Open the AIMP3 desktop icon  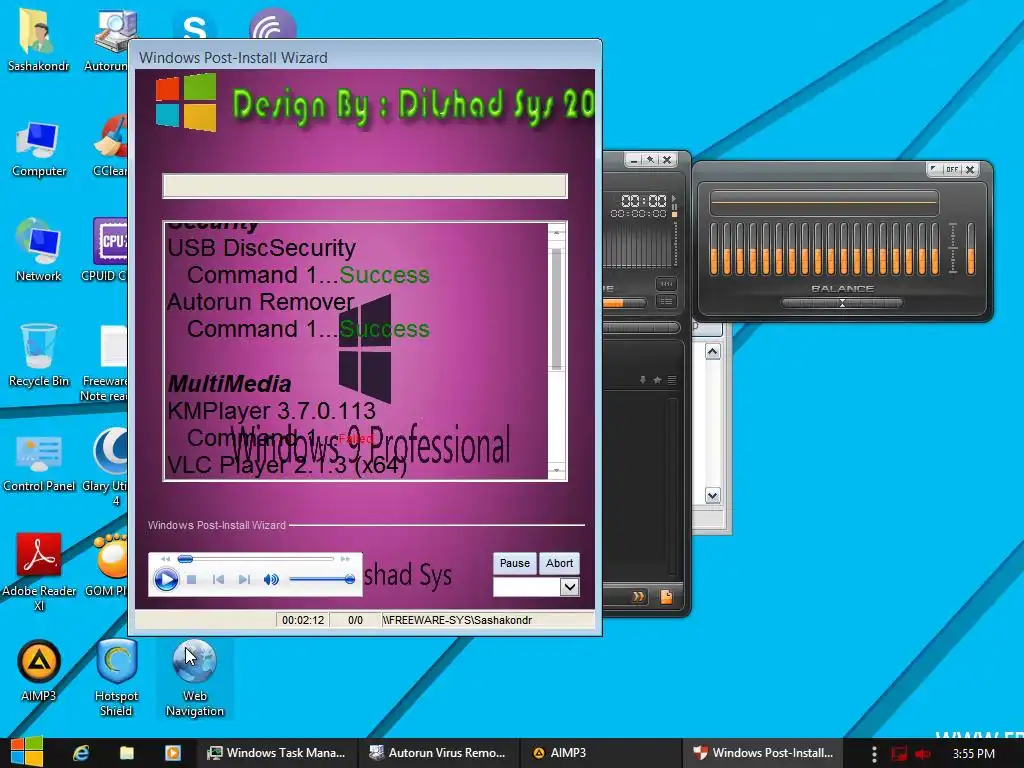pos(39,671)
